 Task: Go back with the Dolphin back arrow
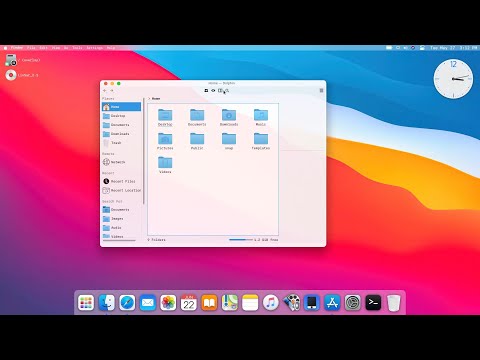105,91
